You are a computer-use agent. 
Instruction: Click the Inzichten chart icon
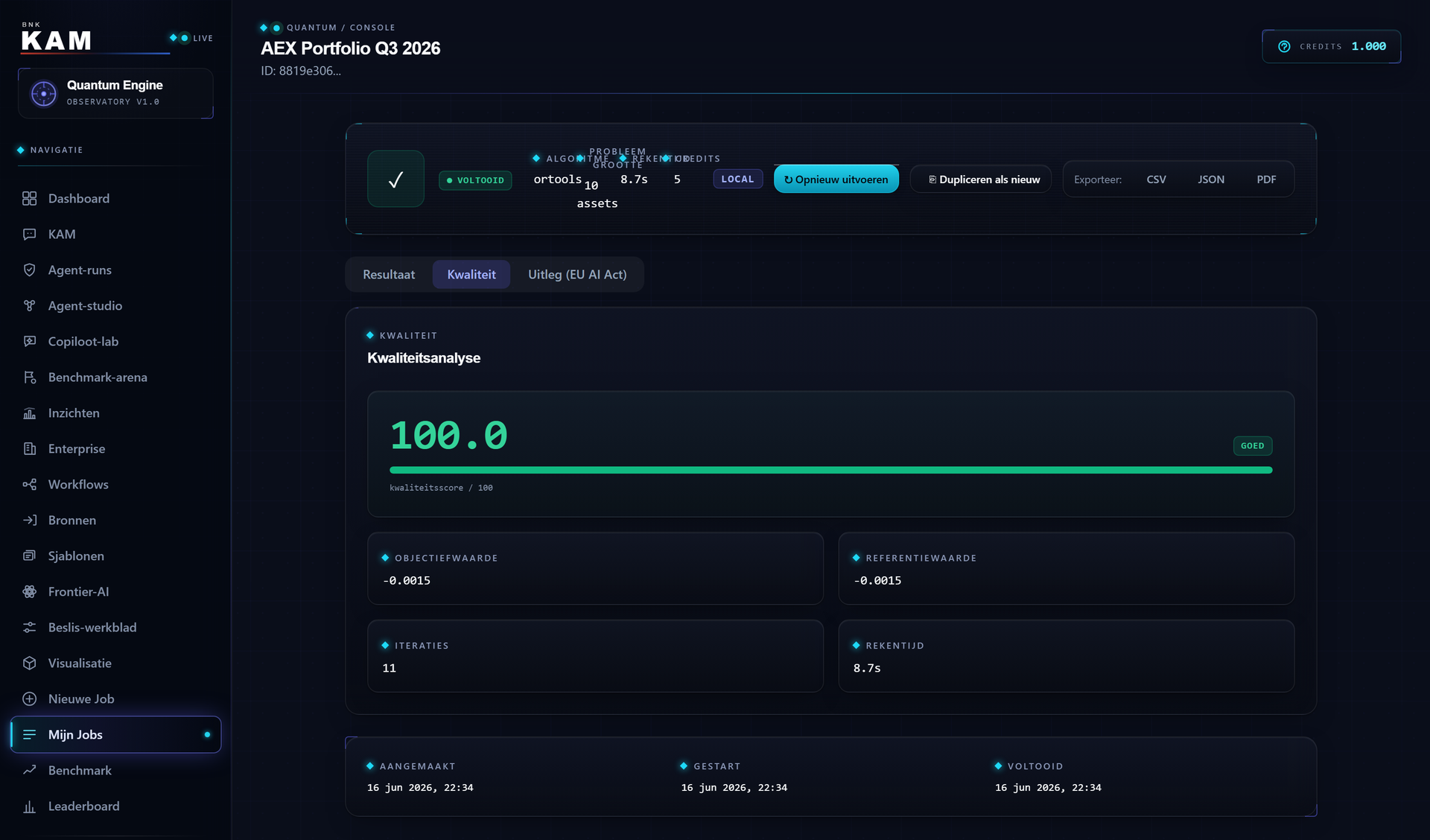click(x=29, y=413)
